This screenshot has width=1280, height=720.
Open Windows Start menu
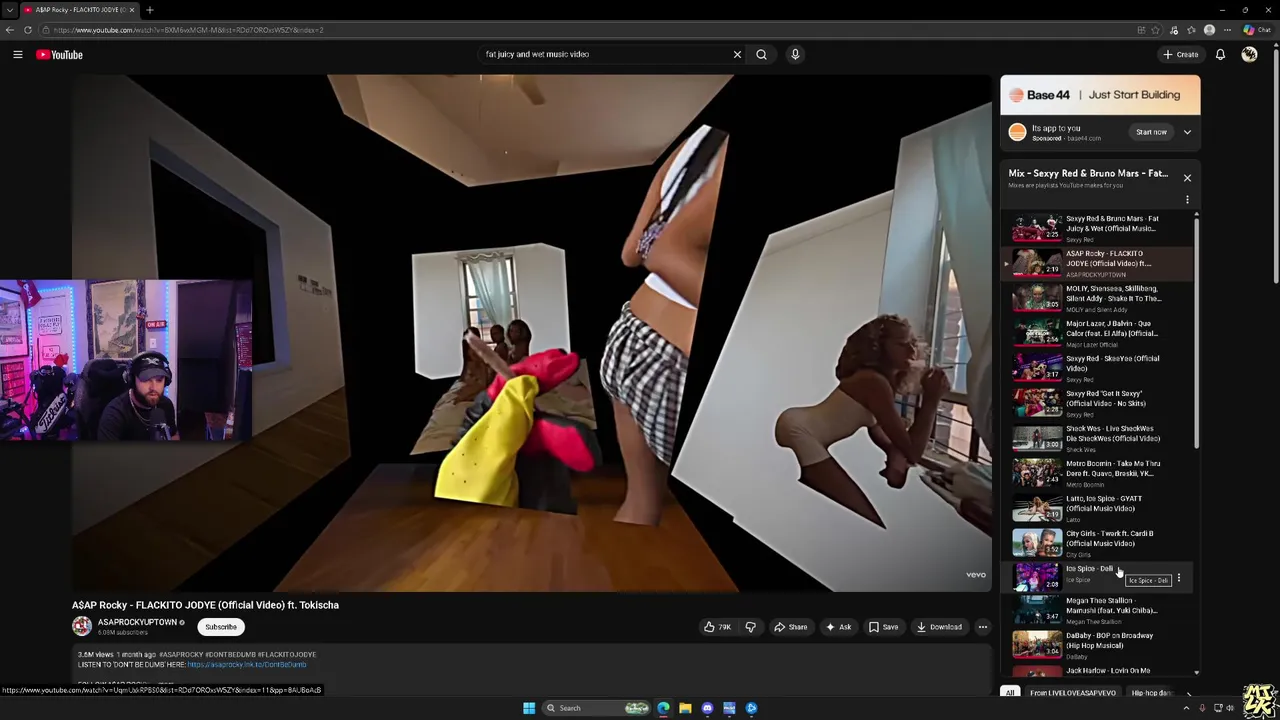point(529,708)
